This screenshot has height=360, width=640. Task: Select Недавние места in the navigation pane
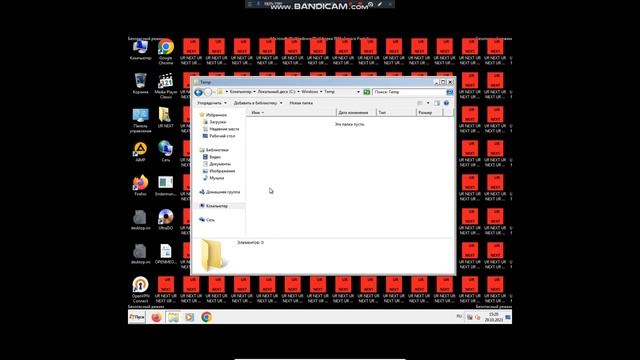pos(221,129)
